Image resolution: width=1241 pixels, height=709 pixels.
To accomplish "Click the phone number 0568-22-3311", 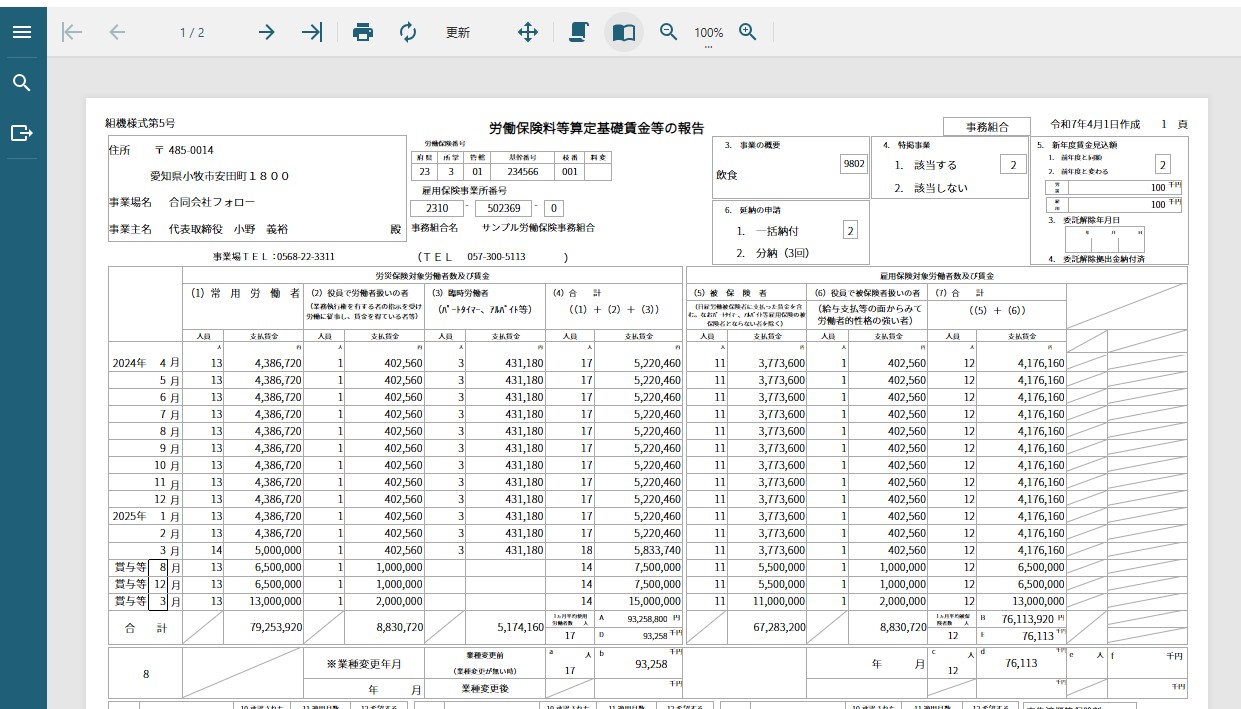I will tap(306, 257).
